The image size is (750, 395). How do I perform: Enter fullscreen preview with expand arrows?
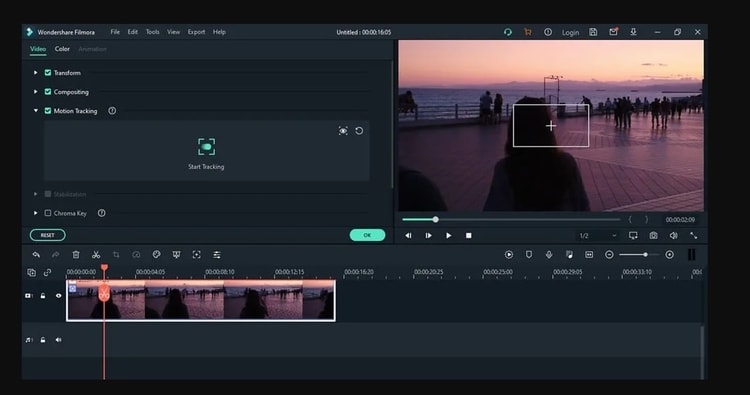click(x=694, y=235)
